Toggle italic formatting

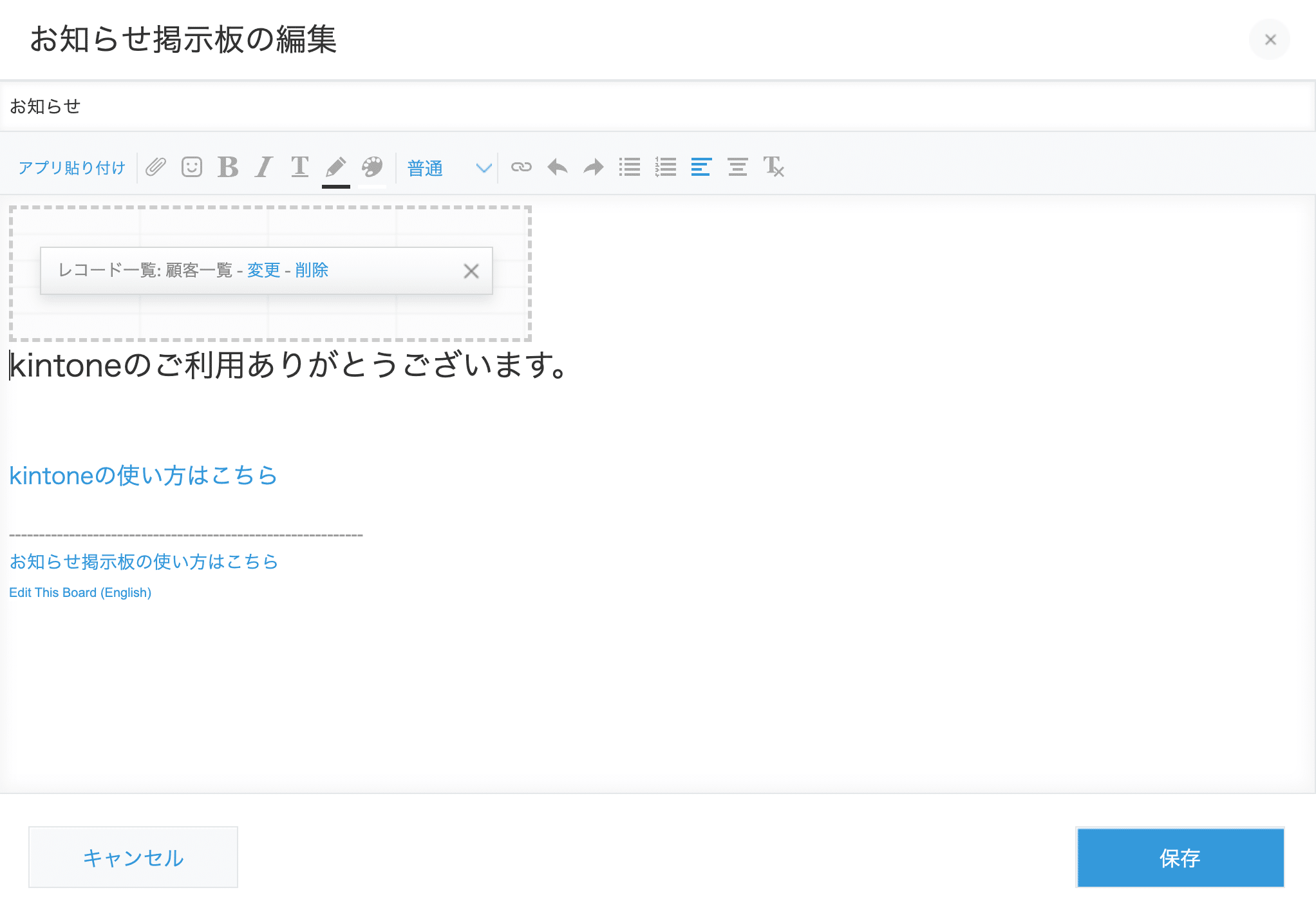click(264, 167)
